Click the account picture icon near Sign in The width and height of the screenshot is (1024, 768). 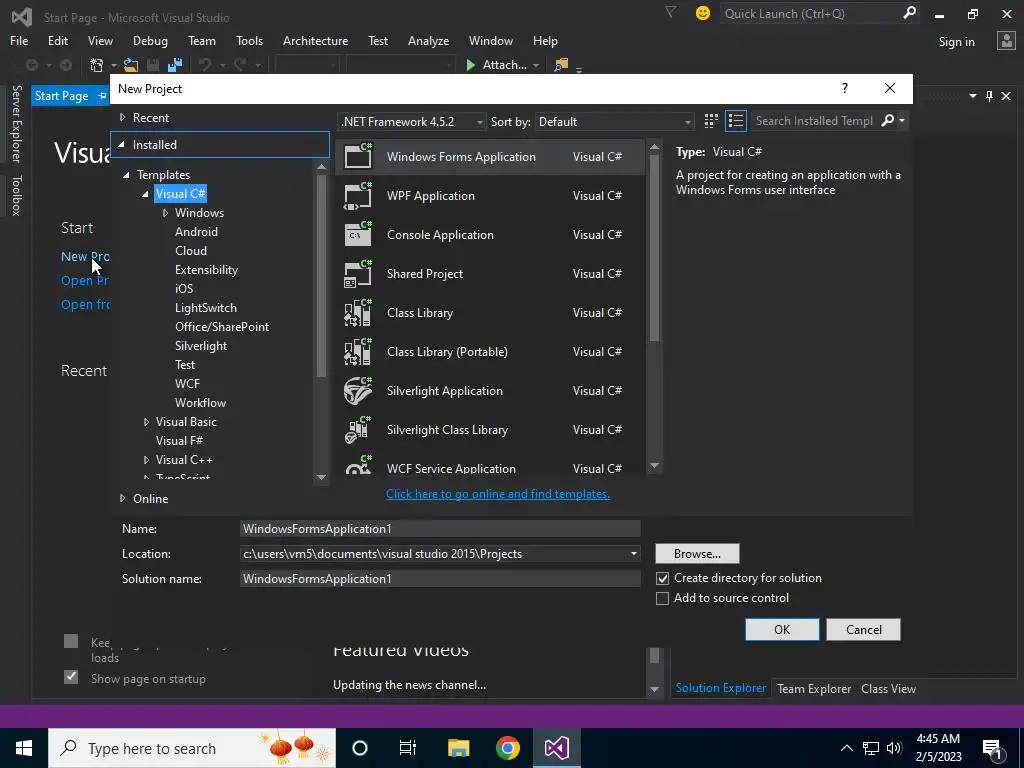click(x=1006, y=40)
